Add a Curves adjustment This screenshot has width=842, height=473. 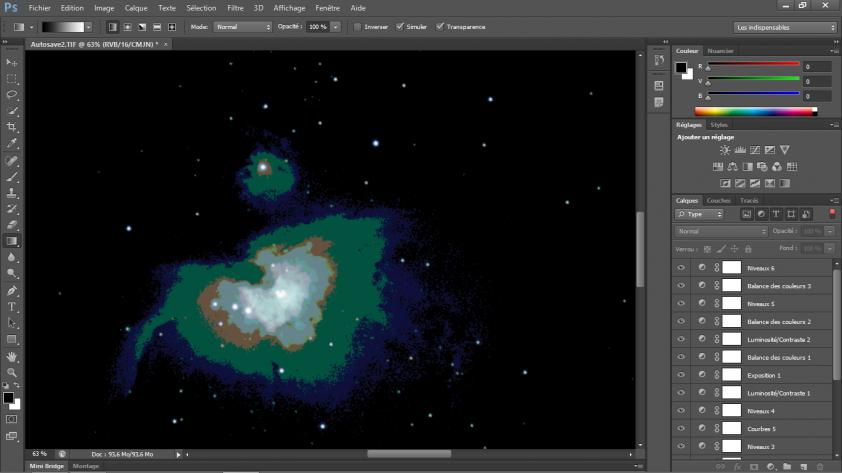(755, 150)
